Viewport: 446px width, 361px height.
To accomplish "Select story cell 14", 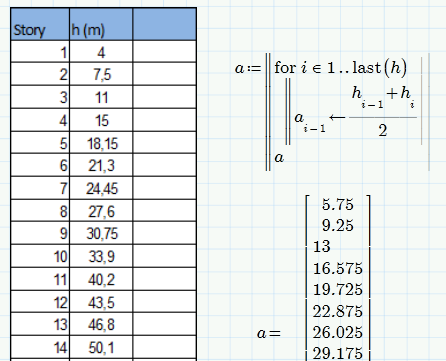I will 40,347.
